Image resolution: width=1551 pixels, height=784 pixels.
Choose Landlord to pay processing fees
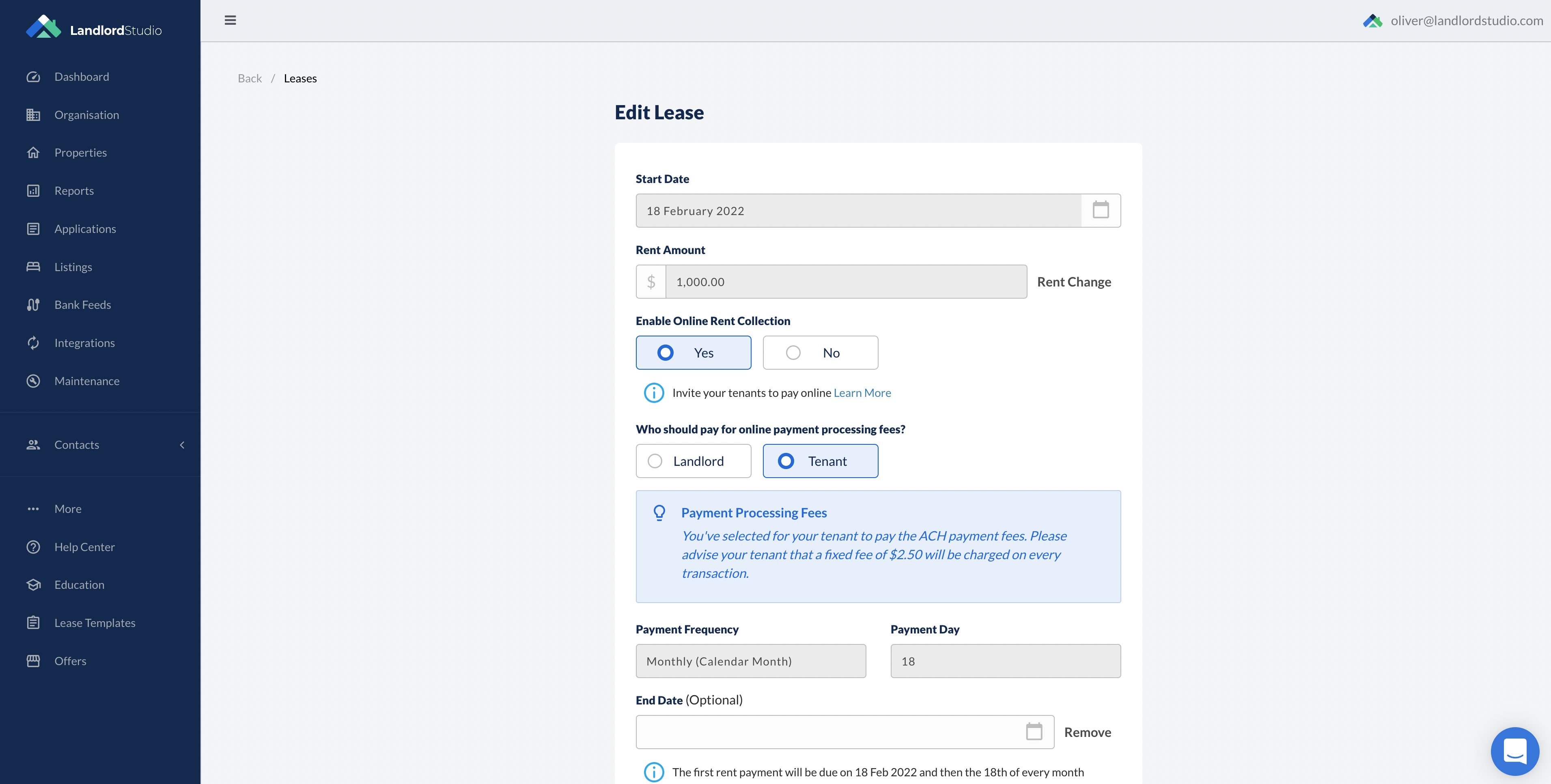point(693,461)
